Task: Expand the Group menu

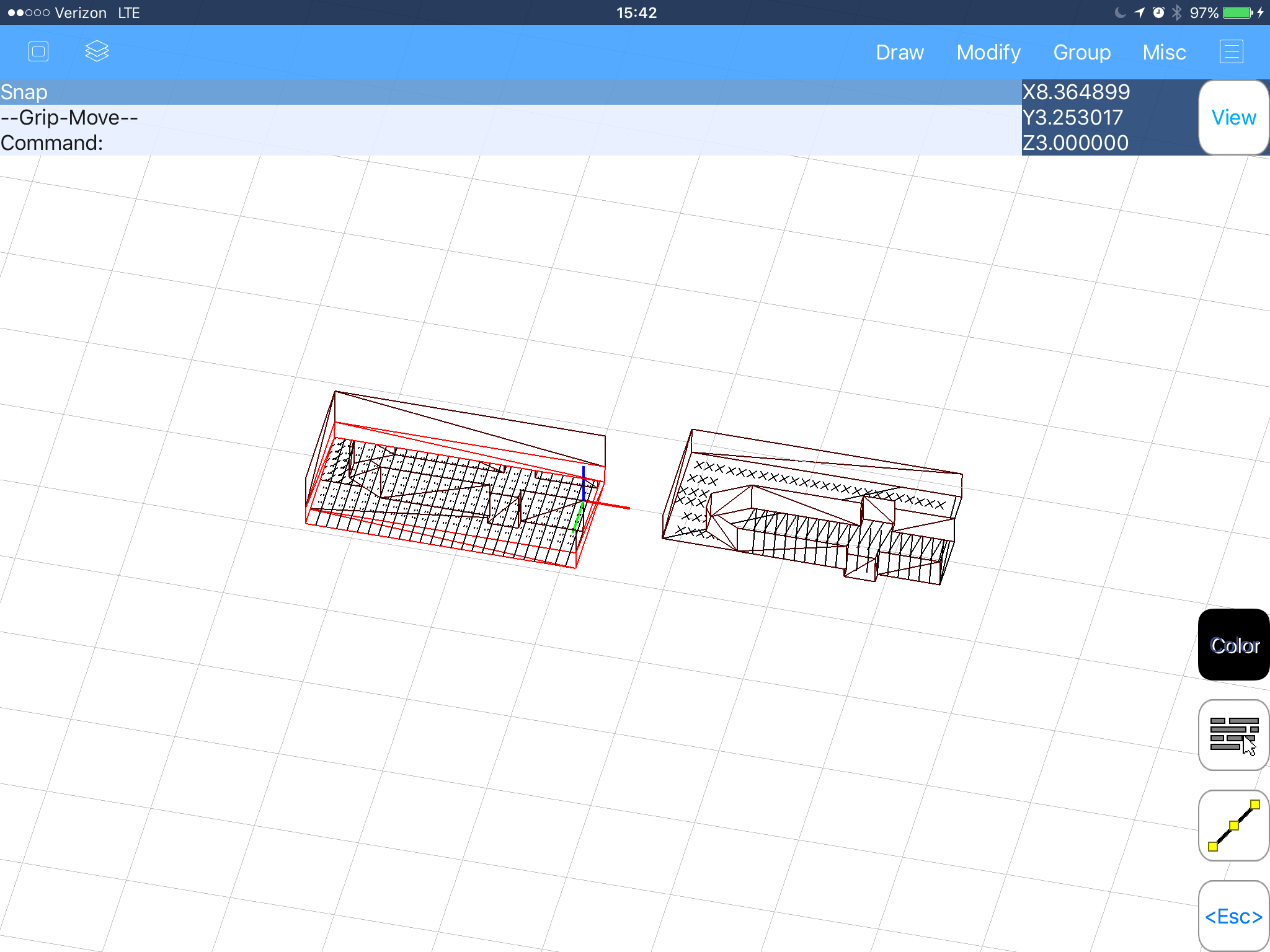Action: point(1081,52)
